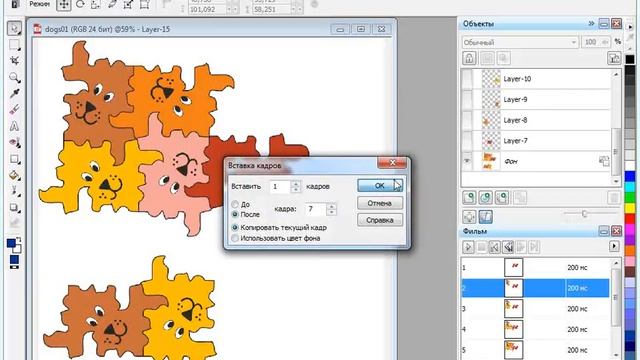This screenshot has height=360, width=640.
Task: Select the Fill bucket tool
Action: 14,175
